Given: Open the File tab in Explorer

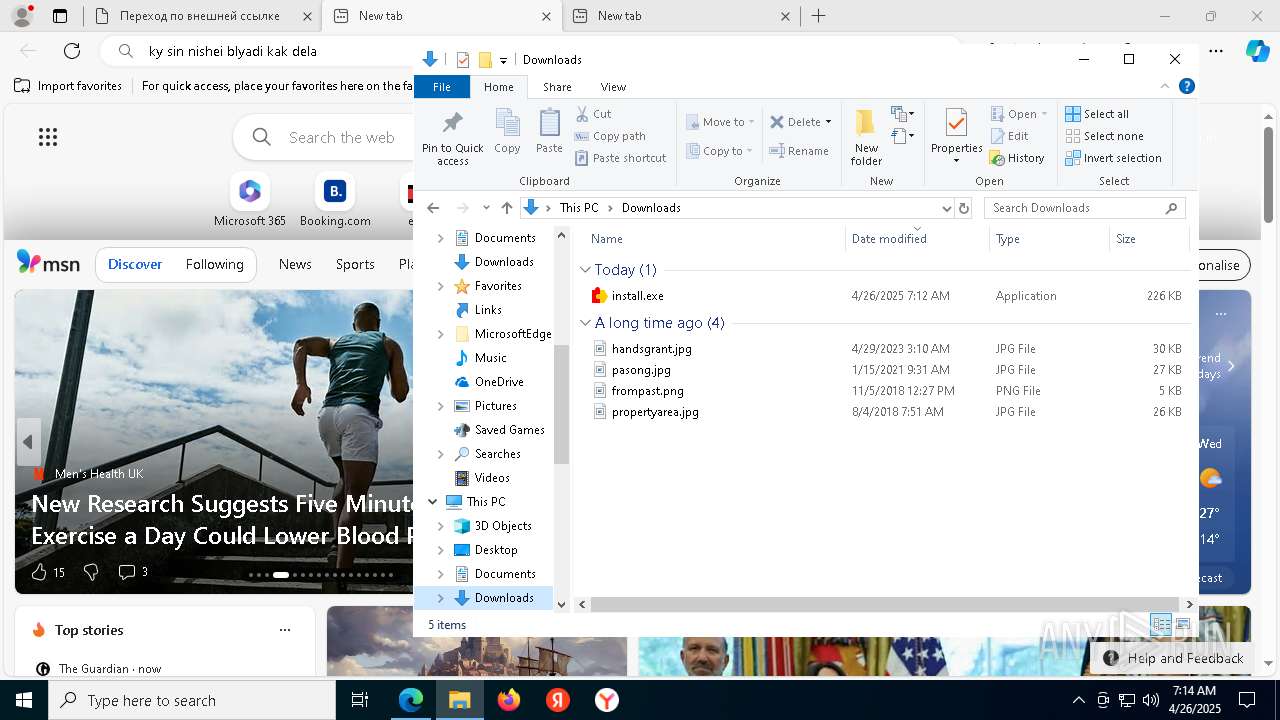Looking at the screenshot, I should point(442,87).
